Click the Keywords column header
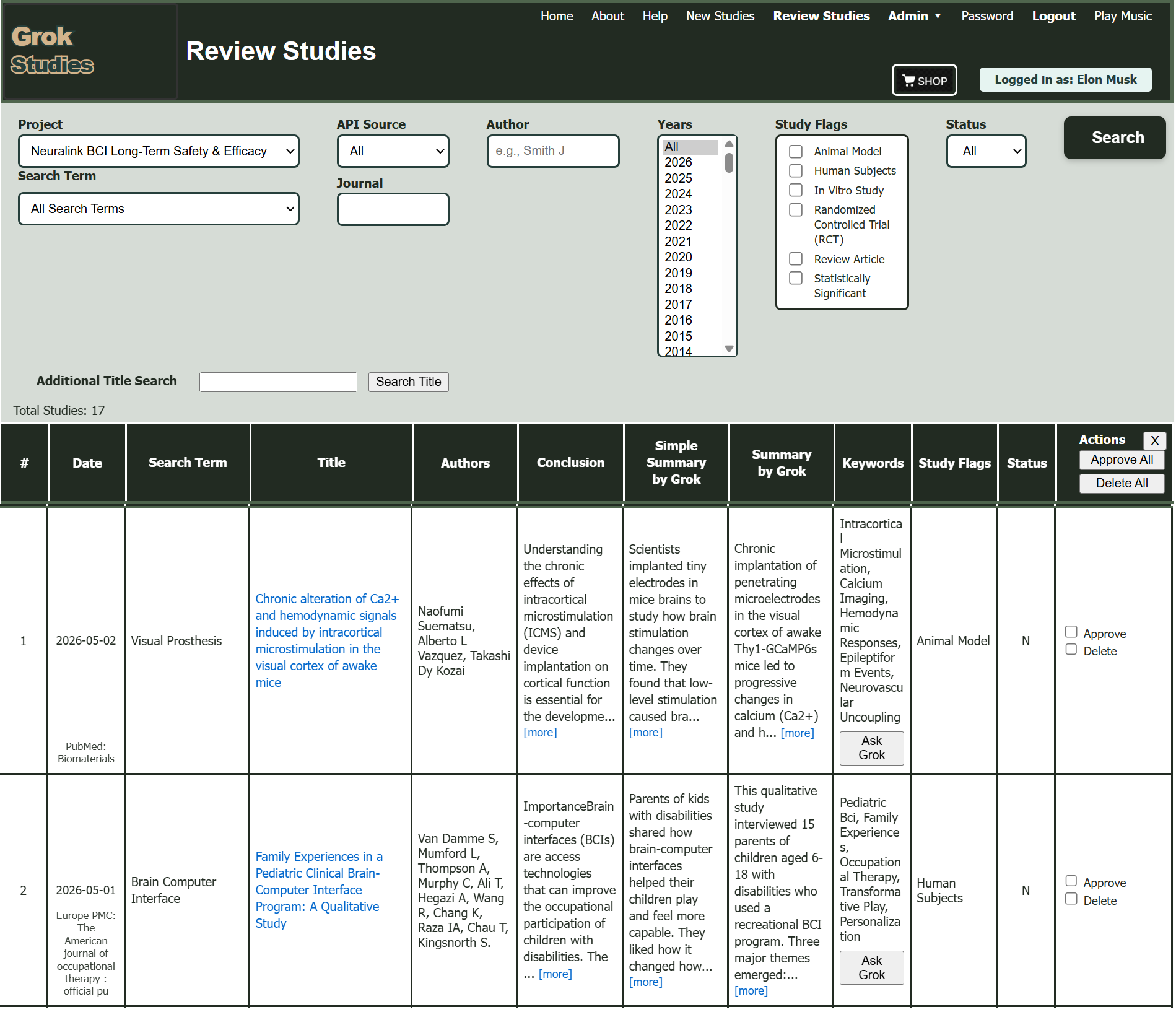Viewport: 1176px width, 1012px height. 873,463
